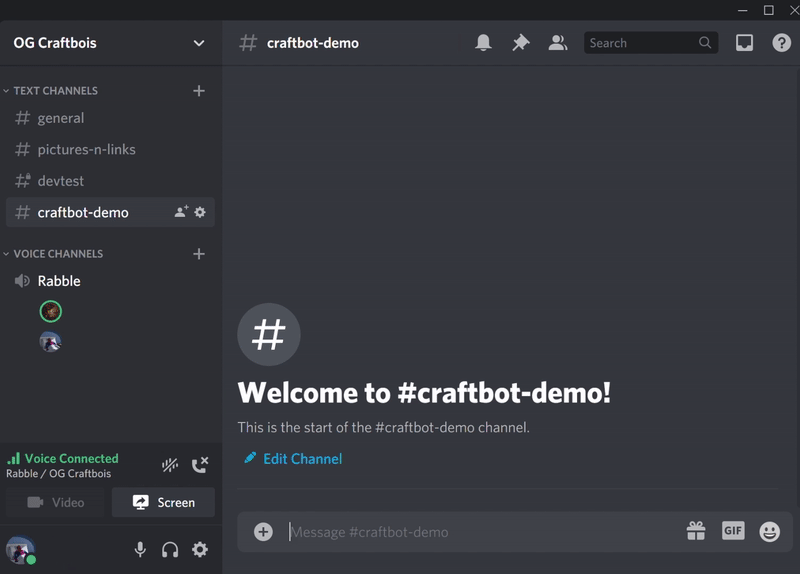Open the general text channel

click(x=110, y=118)
